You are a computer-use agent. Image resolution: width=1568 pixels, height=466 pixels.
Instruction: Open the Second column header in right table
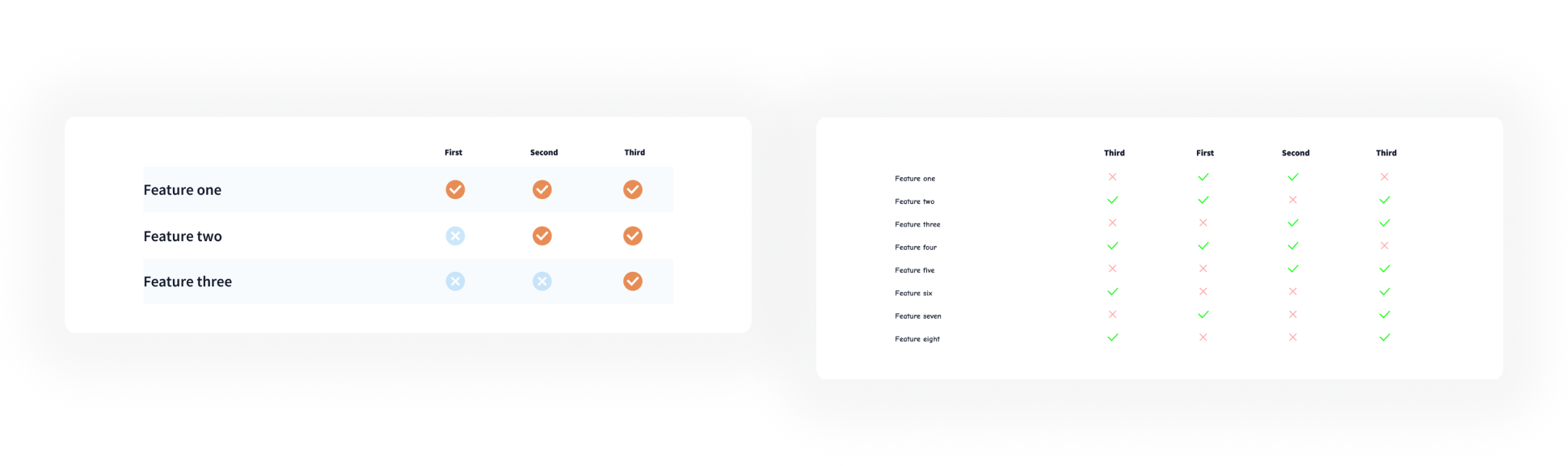click(1295, 152)
